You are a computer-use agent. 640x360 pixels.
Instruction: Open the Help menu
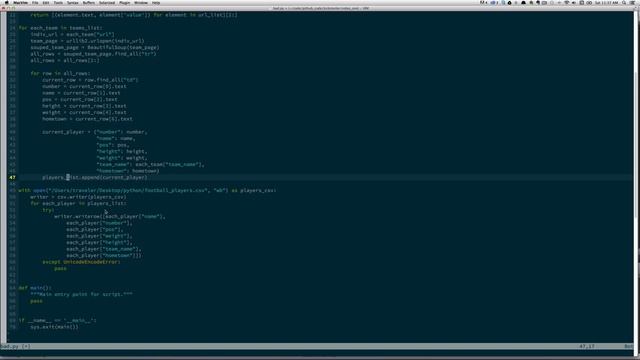click(156, 2)
